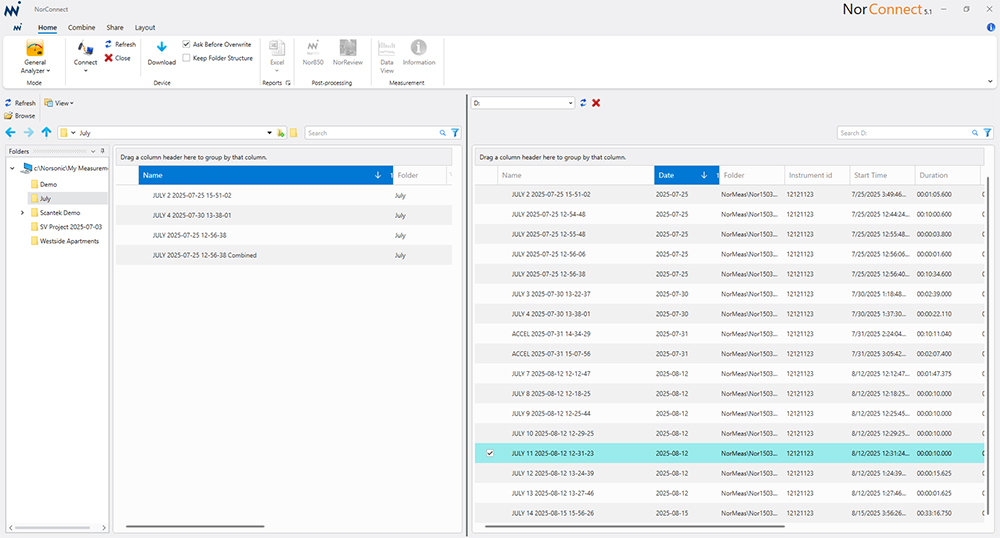Image resolution: width=1000 pixels, height=538 pixels.
Task: Sort device list by Start Time
Action: point(882,175)
